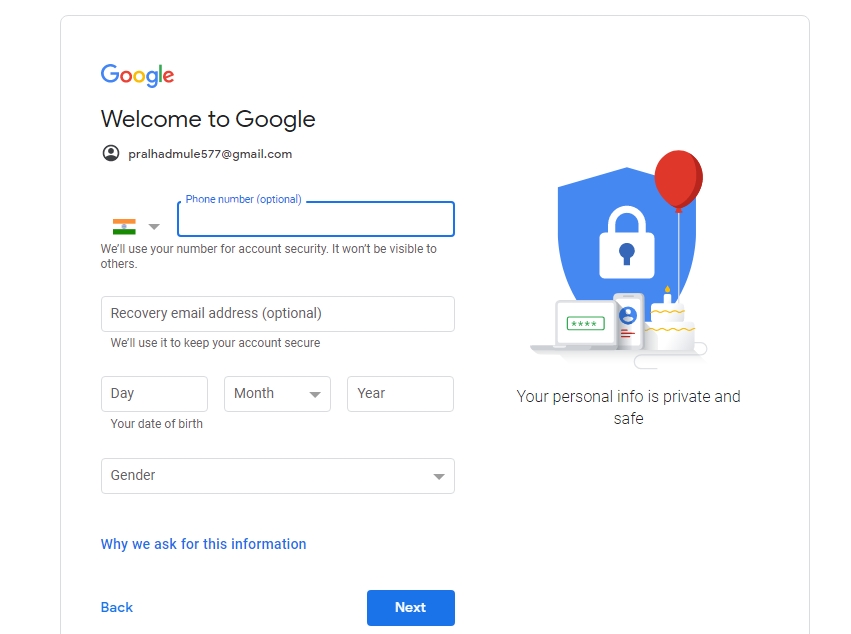Screen dimensions: 851x634
Task: Click into the Year field
Action: pyautogui.click(x=400, y=394)
